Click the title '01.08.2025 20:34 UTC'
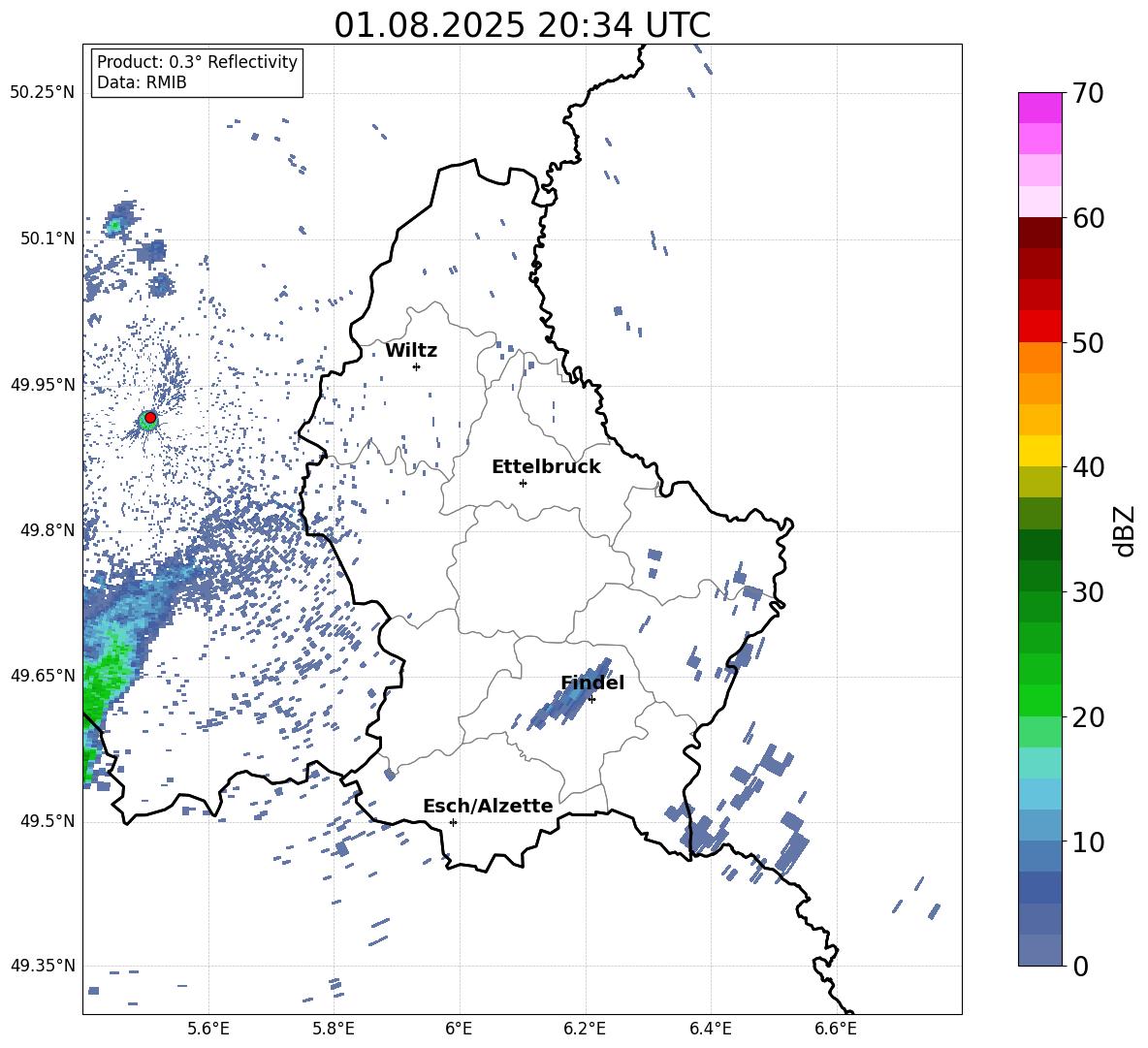 [x=522, y=25]
